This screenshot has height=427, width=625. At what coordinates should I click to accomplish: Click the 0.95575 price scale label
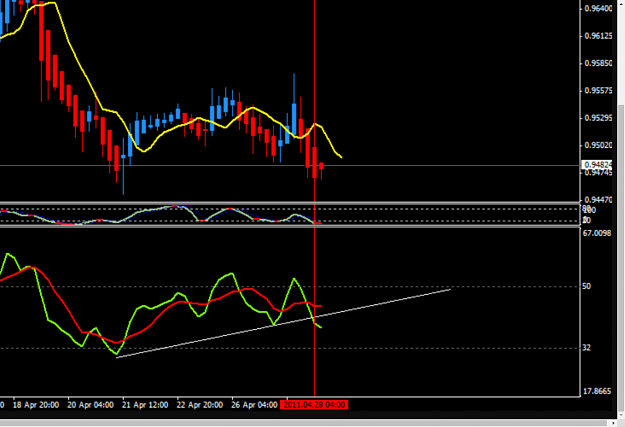(x=598, y=91)
